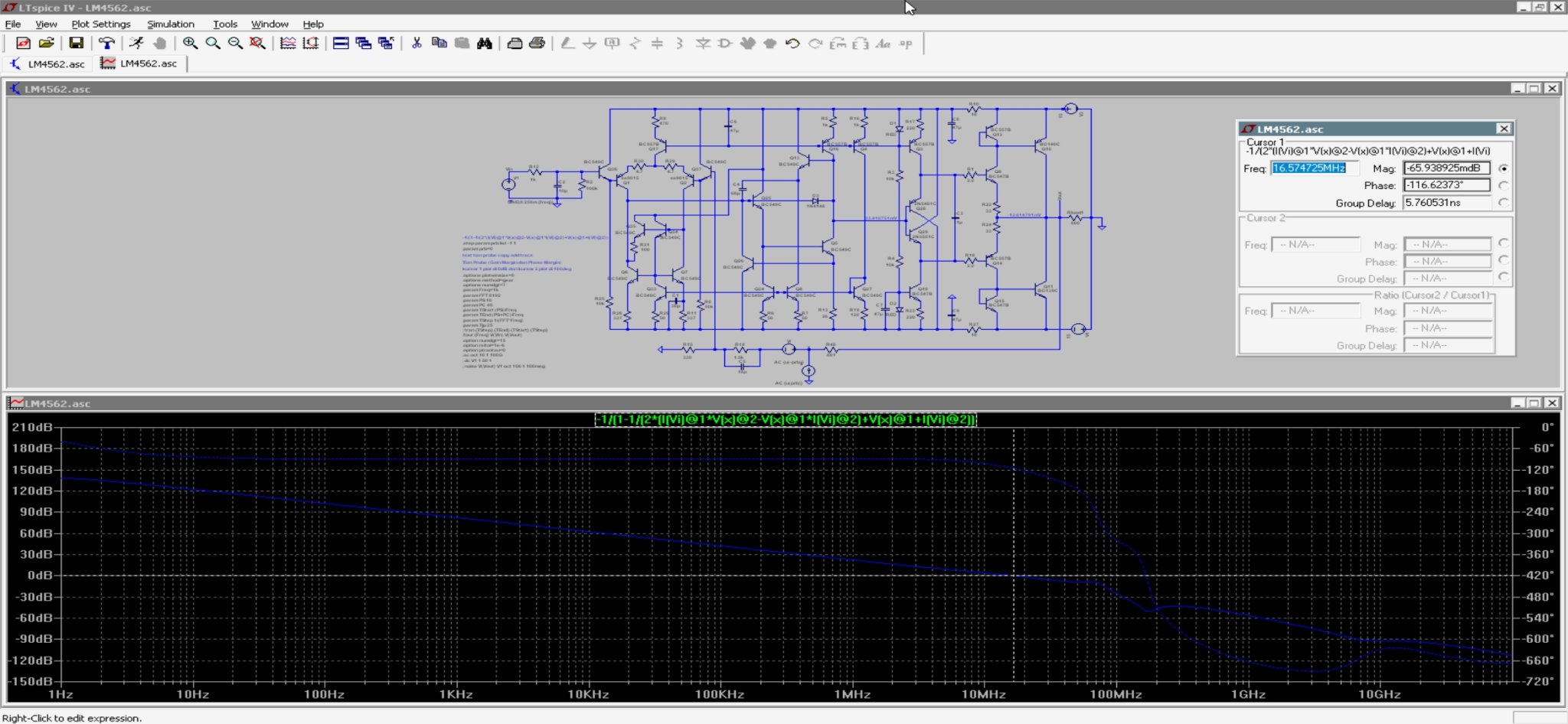This screenshot has width=1568, height=724.
Task: Open the Tools menu
Action: (x=225, y=24)
